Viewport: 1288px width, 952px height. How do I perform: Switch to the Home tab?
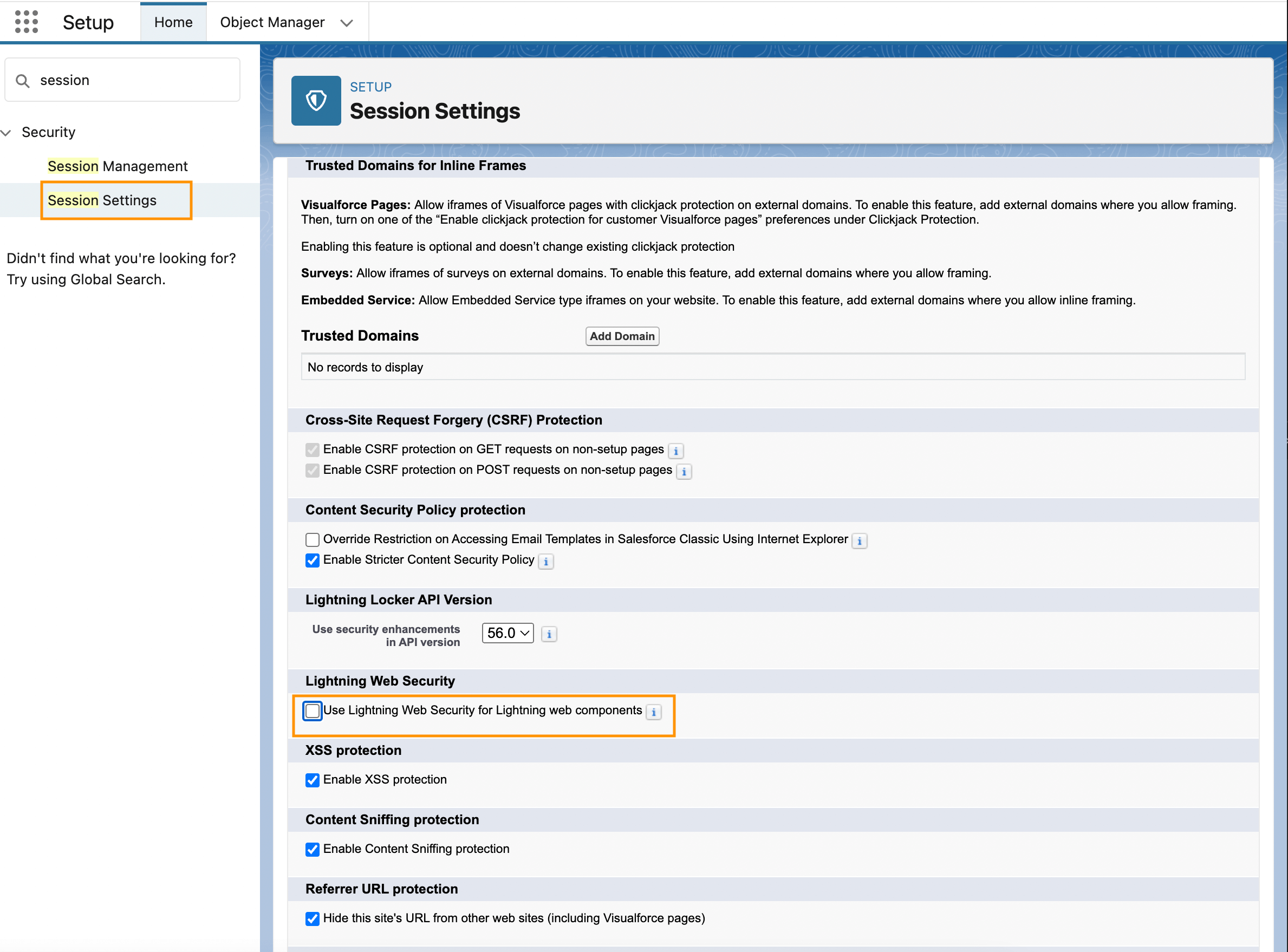point(173,23)
